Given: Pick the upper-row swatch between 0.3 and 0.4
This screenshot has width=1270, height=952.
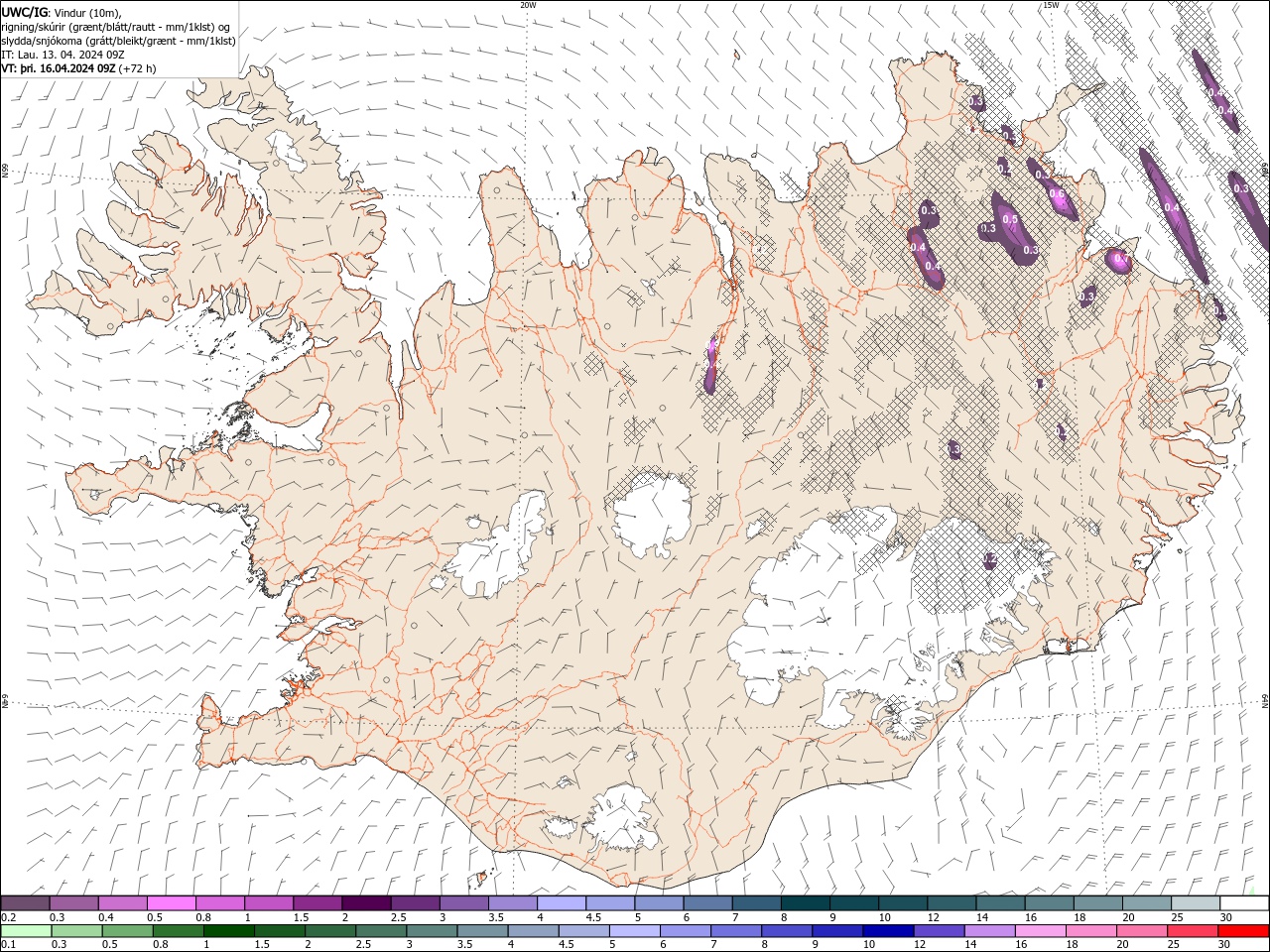Looking at the screenshot, I should (x=74, y=903).
